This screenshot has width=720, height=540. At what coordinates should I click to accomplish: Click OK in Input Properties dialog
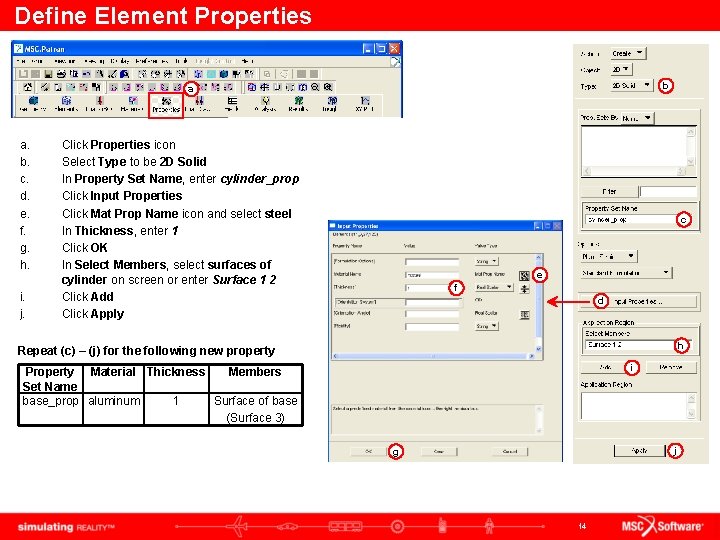[x=369, y=451]
